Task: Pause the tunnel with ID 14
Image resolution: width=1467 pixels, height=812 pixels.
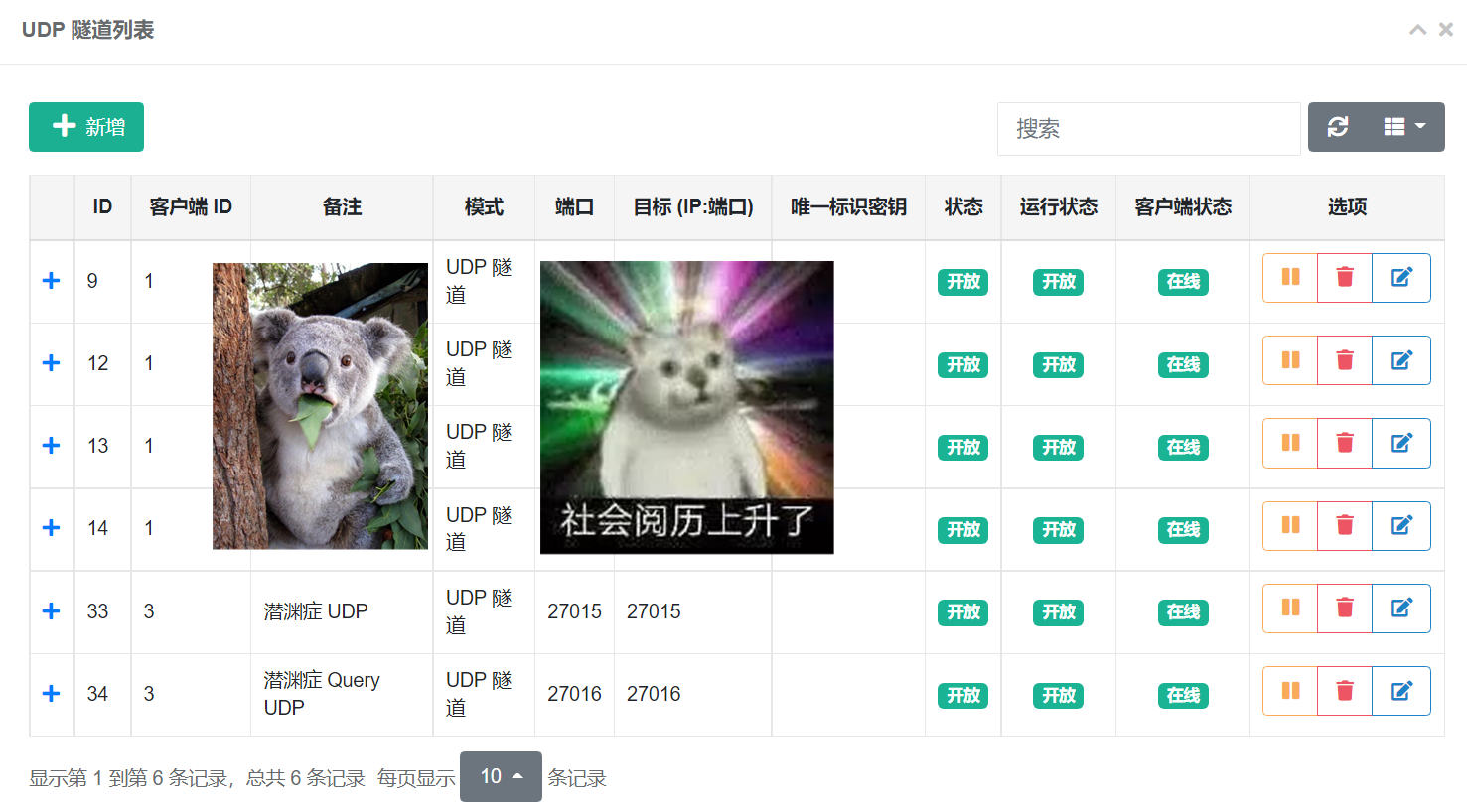Action: (1290, 525)
